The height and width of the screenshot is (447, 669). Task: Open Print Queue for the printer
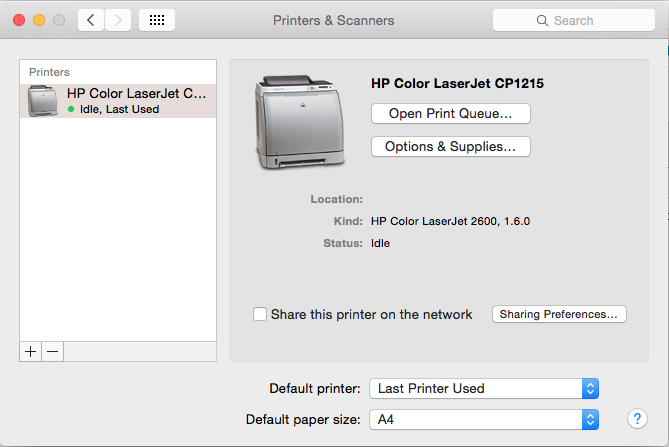(450, 114)
